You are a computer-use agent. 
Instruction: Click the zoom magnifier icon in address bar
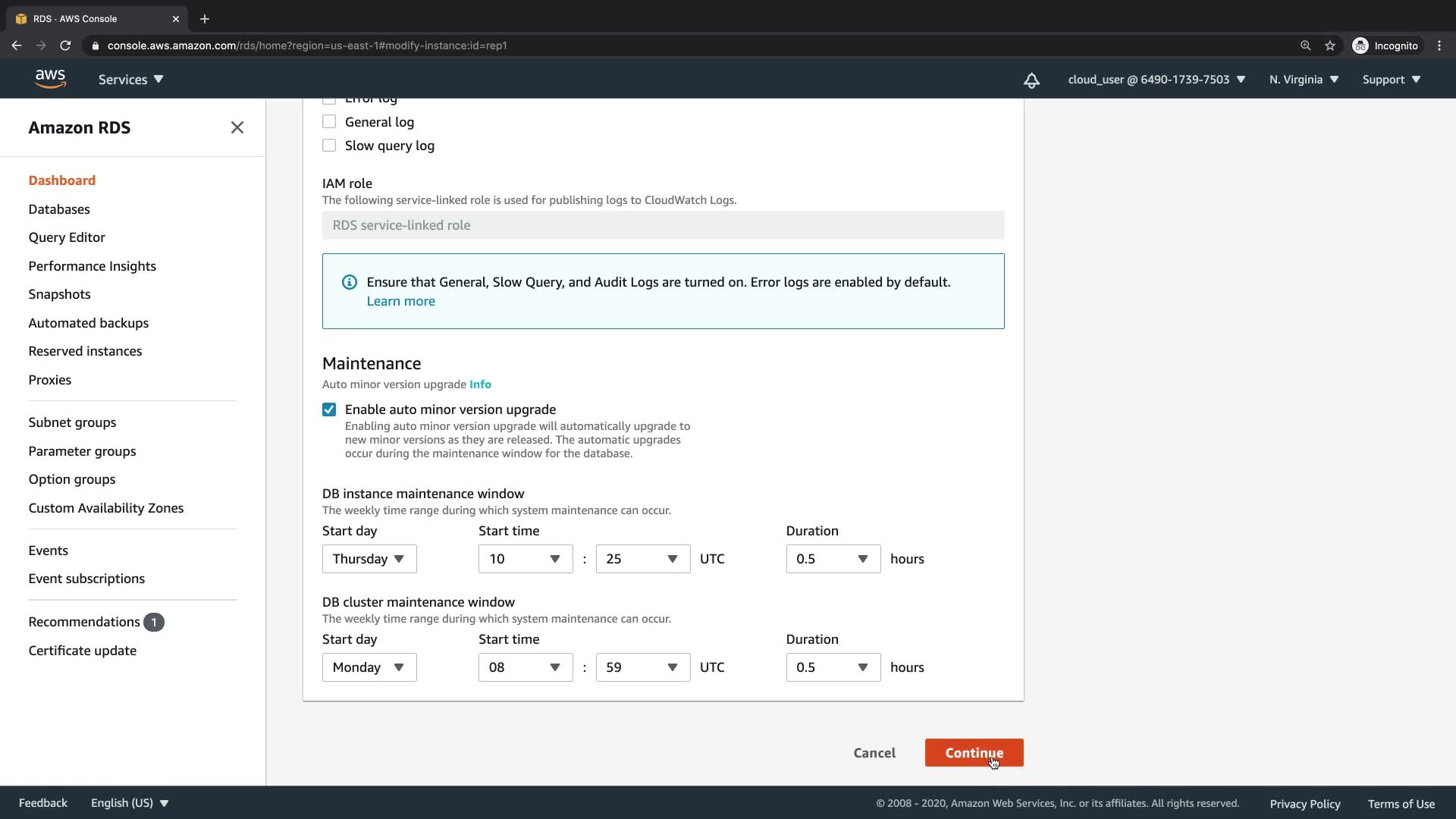[x=1305, y=45]
